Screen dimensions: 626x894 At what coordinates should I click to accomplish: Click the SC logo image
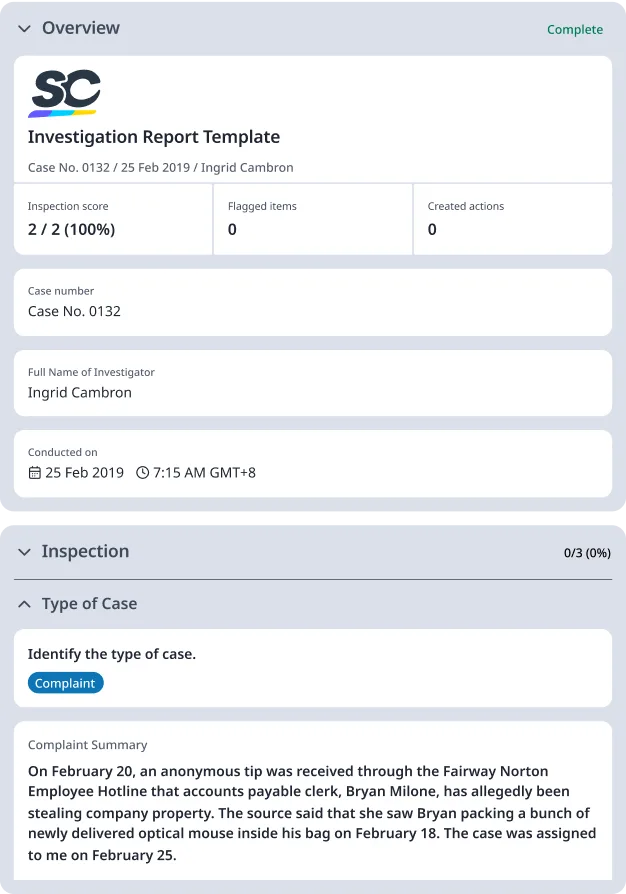[65, 94]
